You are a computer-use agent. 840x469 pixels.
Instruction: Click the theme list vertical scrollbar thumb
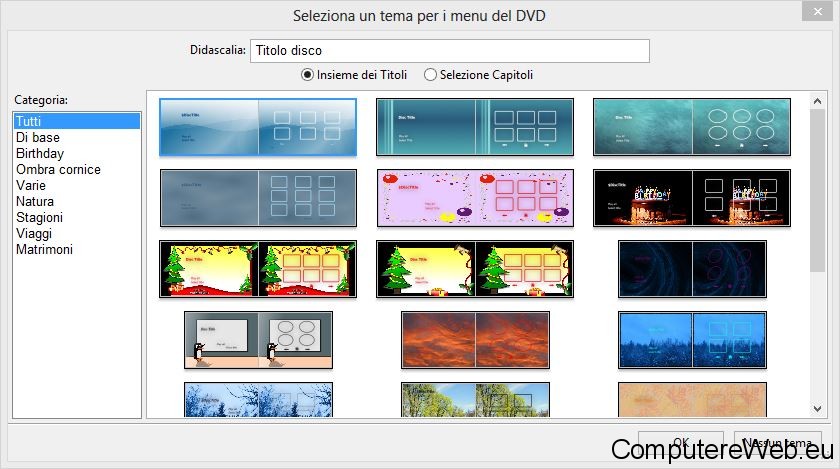818,191
